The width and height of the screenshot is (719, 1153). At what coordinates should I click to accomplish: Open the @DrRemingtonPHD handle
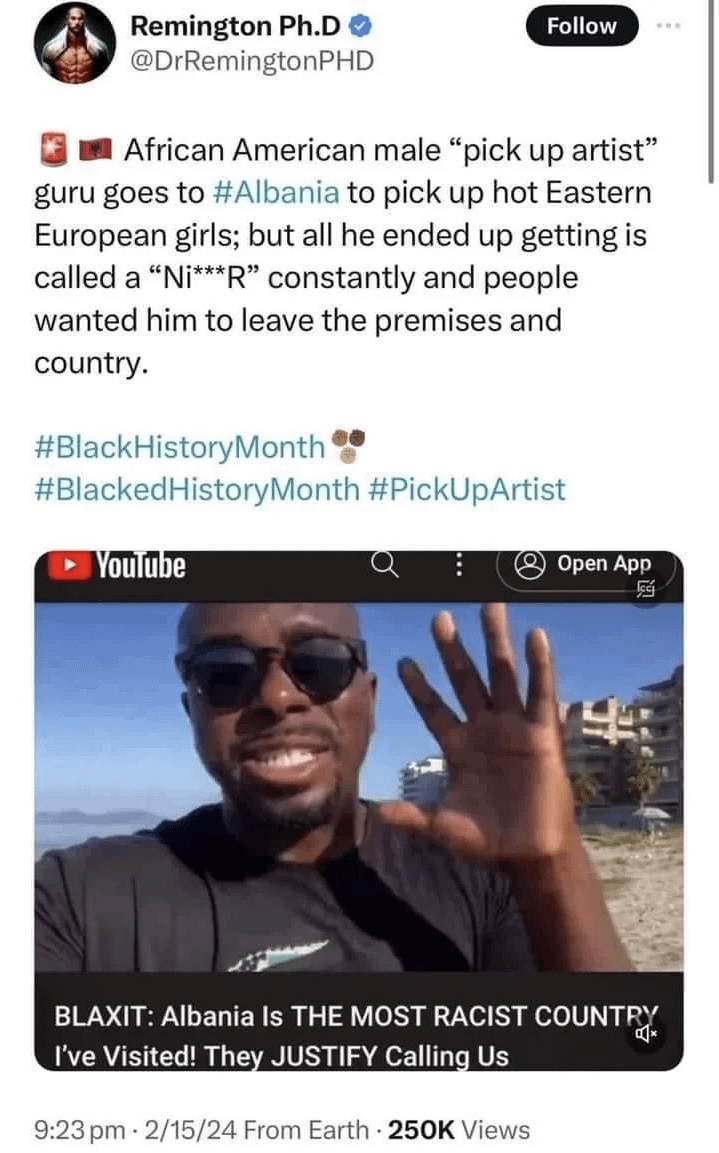(251, 60)
